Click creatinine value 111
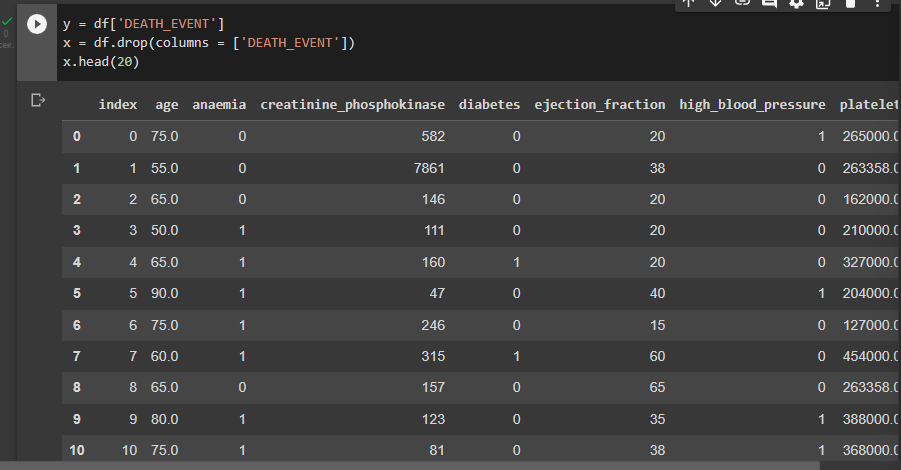The width and height of the screenshot is (901, 470). tap(434, 230)
